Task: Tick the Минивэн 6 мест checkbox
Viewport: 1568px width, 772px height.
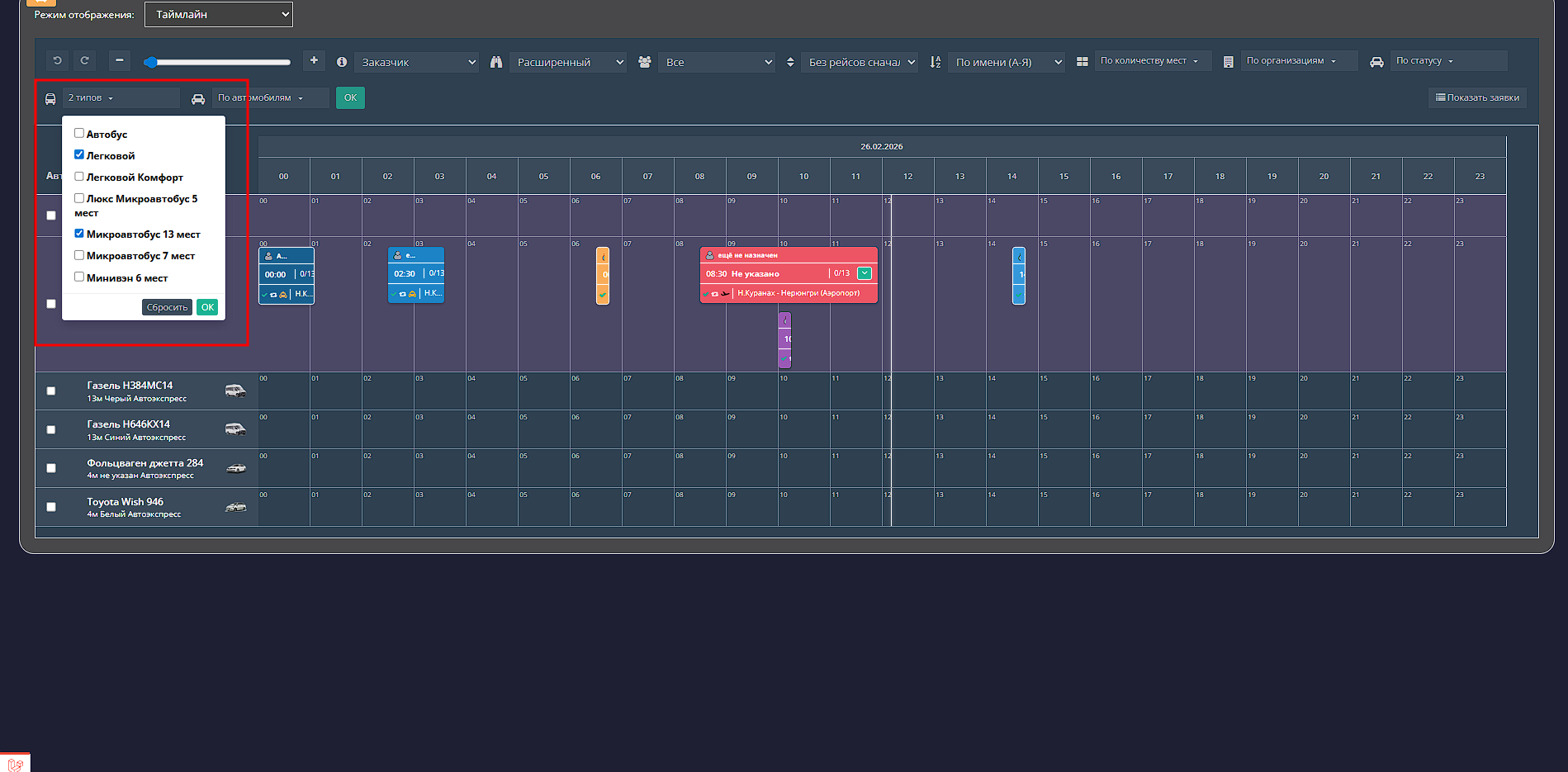Action: coord(79,277)
